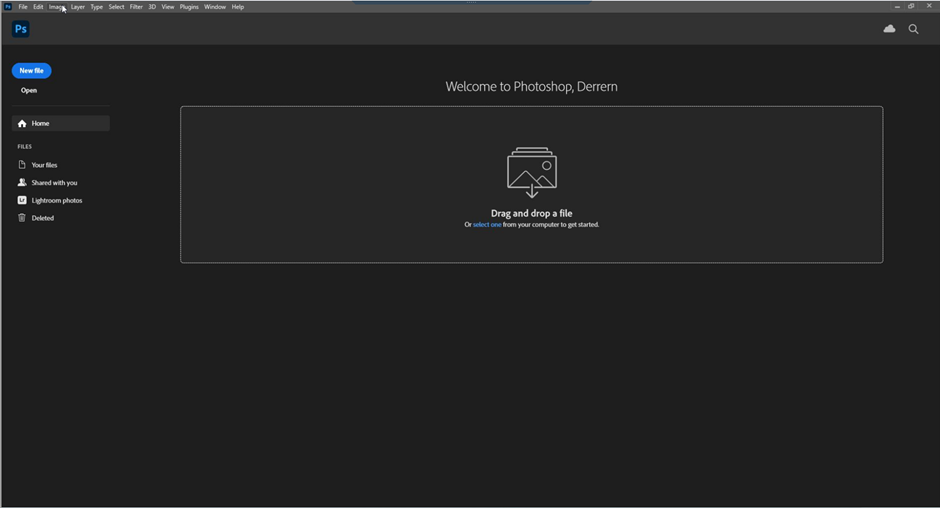The image size is (940, 508).
Task: Click the Home house icon
Action: 22,124
